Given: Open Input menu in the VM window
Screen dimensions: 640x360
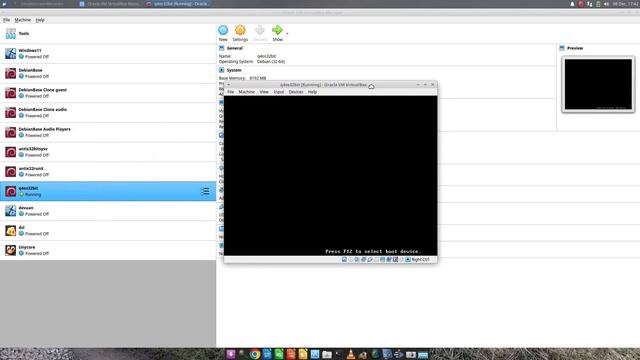Looking at the screenshot, I should (279, 92).
